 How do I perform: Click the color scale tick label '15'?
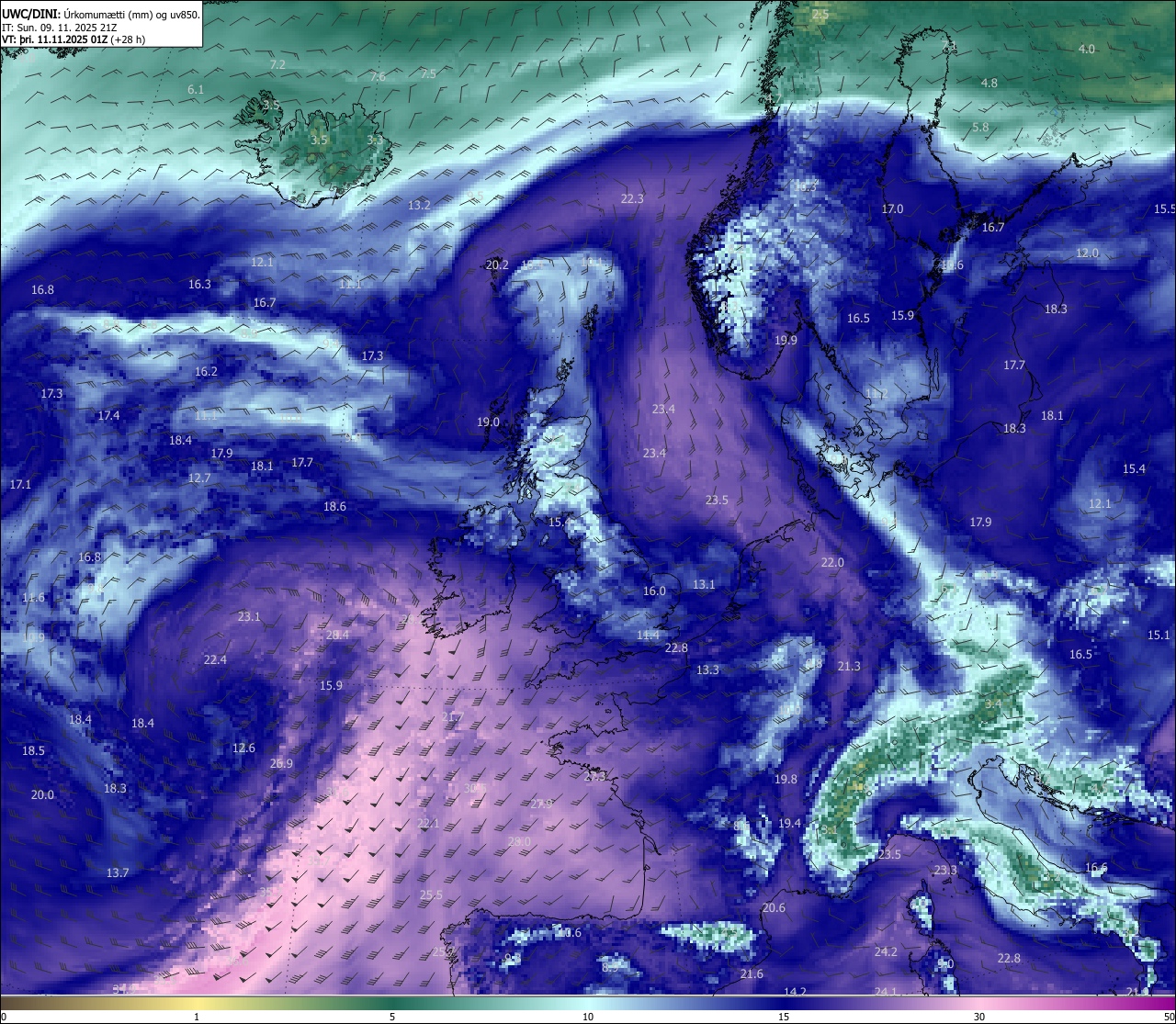pos(784,1017)
